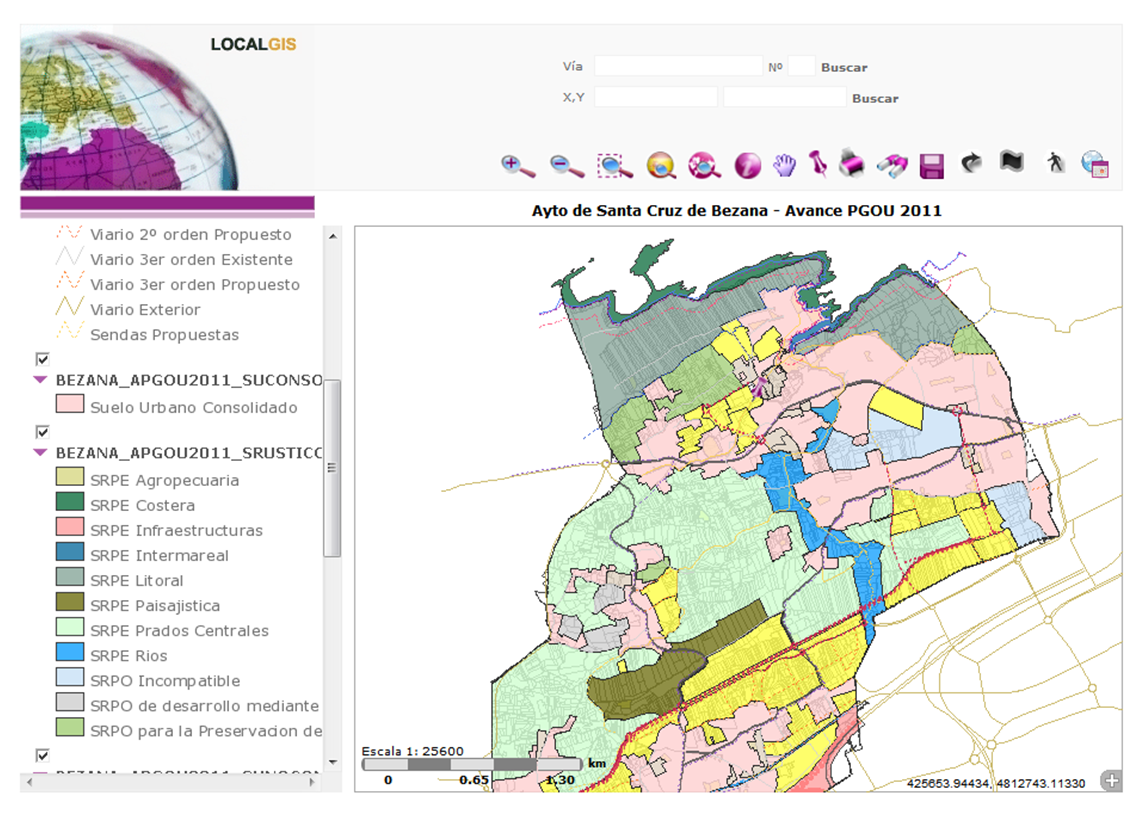Toggle the BEZANA_APGOU2011_SRUSTICO layer checkbox
This screenshot has height=815, width=1141.
coord(42,432)
